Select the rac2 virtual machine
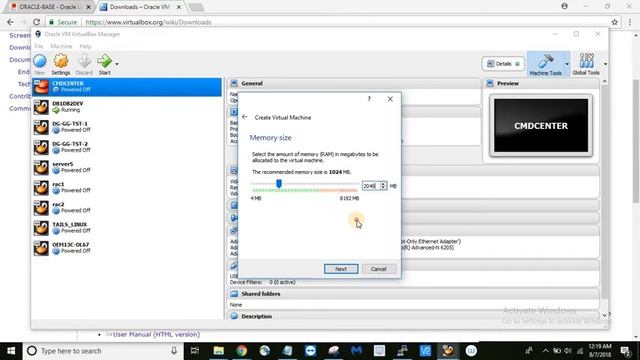Screen dimensions: 640x360 pos(127,208)
